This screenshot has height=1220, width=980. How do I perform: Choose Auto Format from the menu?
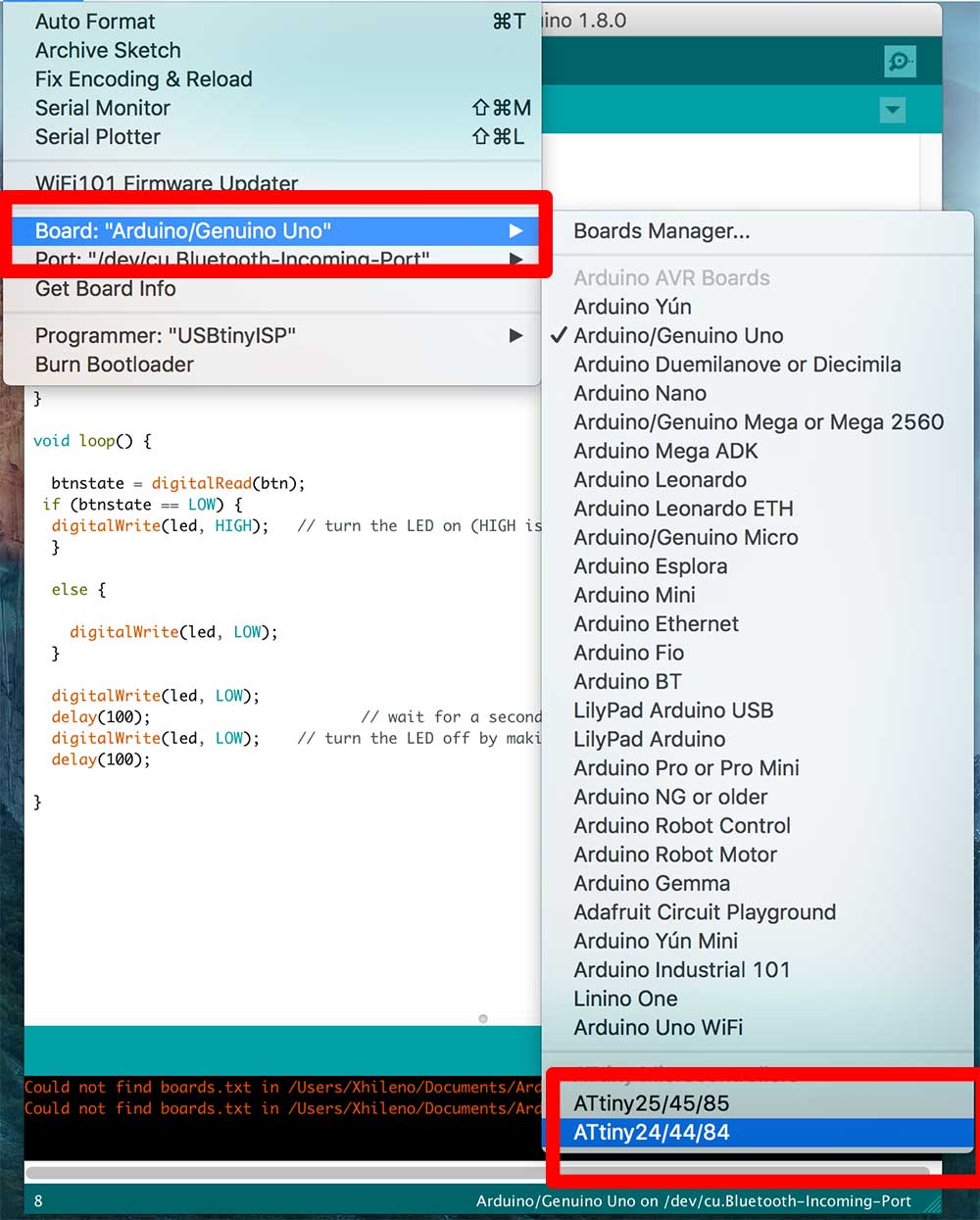(x=272, y=22)
